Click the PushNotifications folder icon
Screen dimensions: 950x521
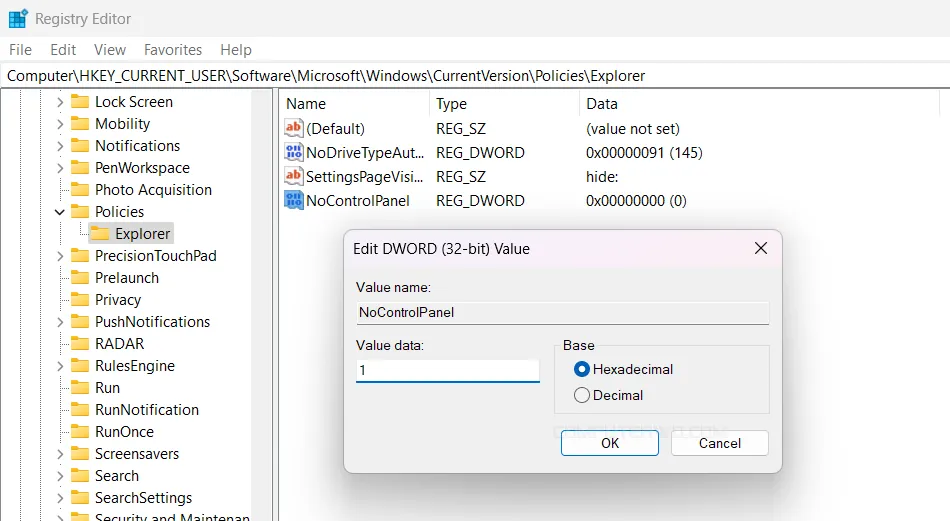coord(80,322)
